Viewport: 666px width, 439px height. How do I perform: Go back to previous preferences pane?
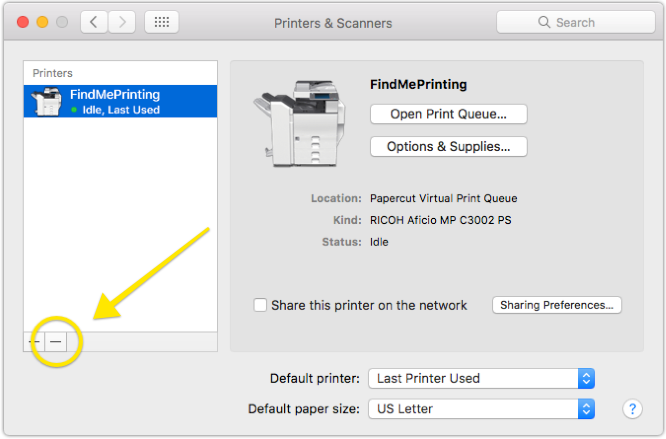tap(94, 22)
